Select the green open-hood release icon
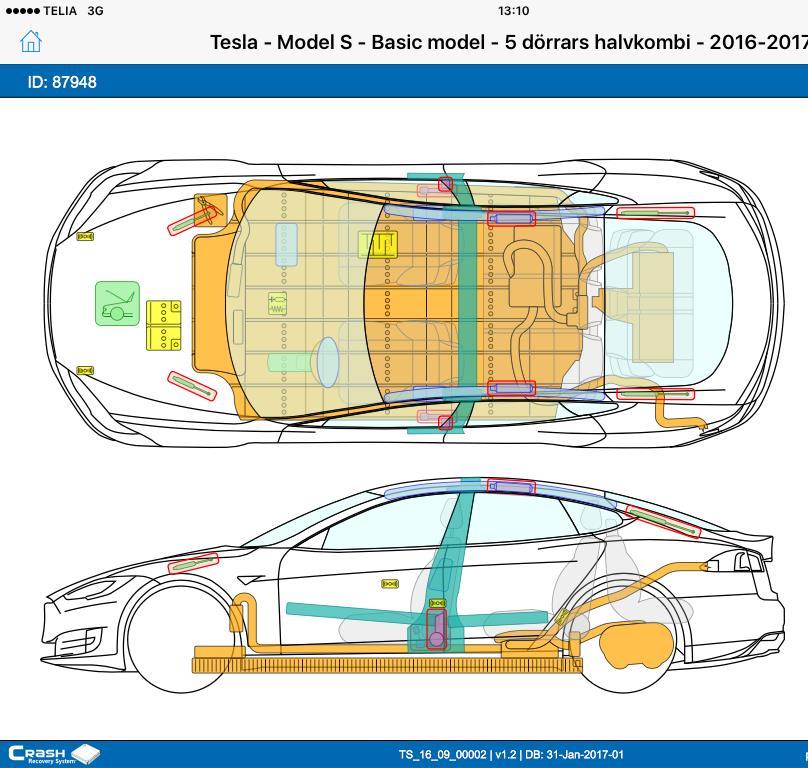808x768 pixels. (x=117, y=303)
